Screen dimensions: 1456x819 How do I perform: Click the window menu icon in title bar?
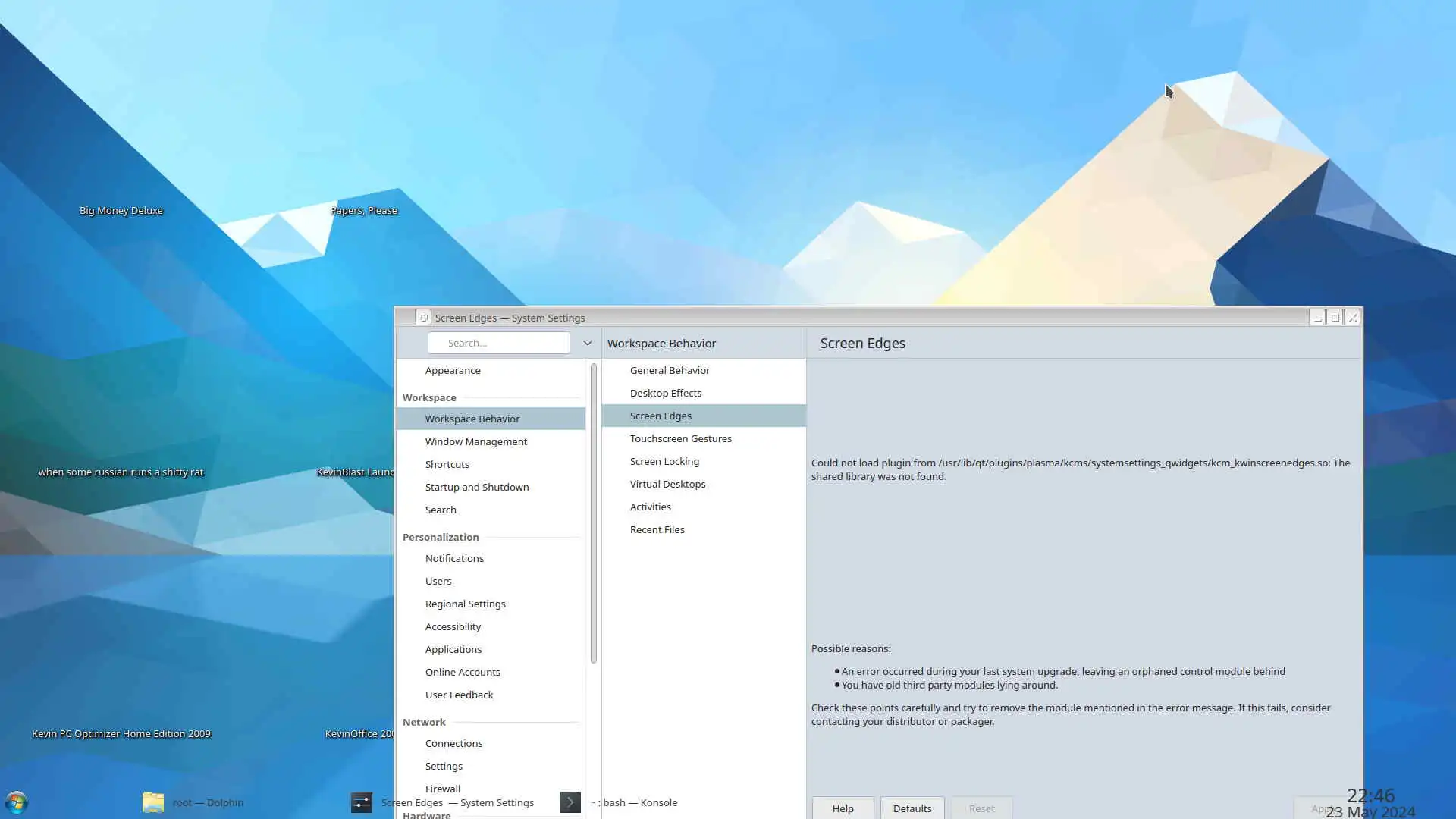423,318
